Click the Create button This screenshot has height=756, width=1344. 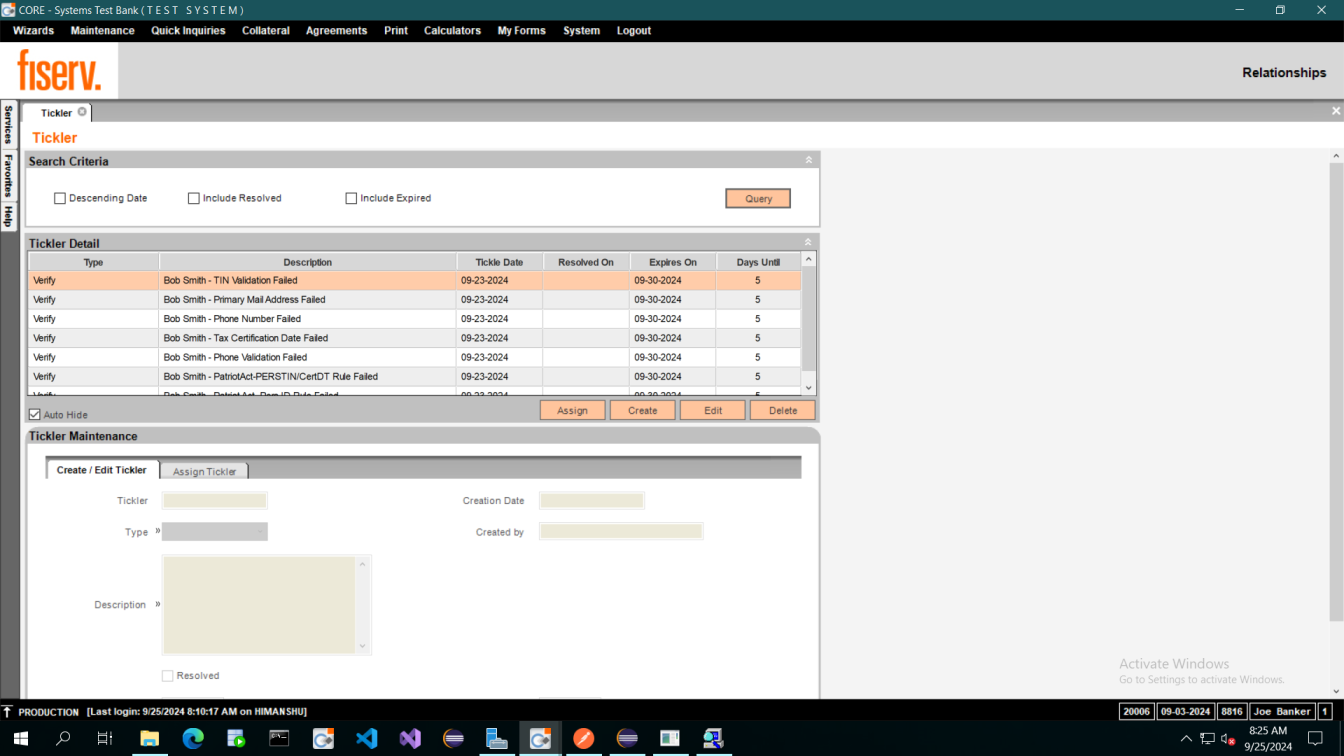point(642,410)
